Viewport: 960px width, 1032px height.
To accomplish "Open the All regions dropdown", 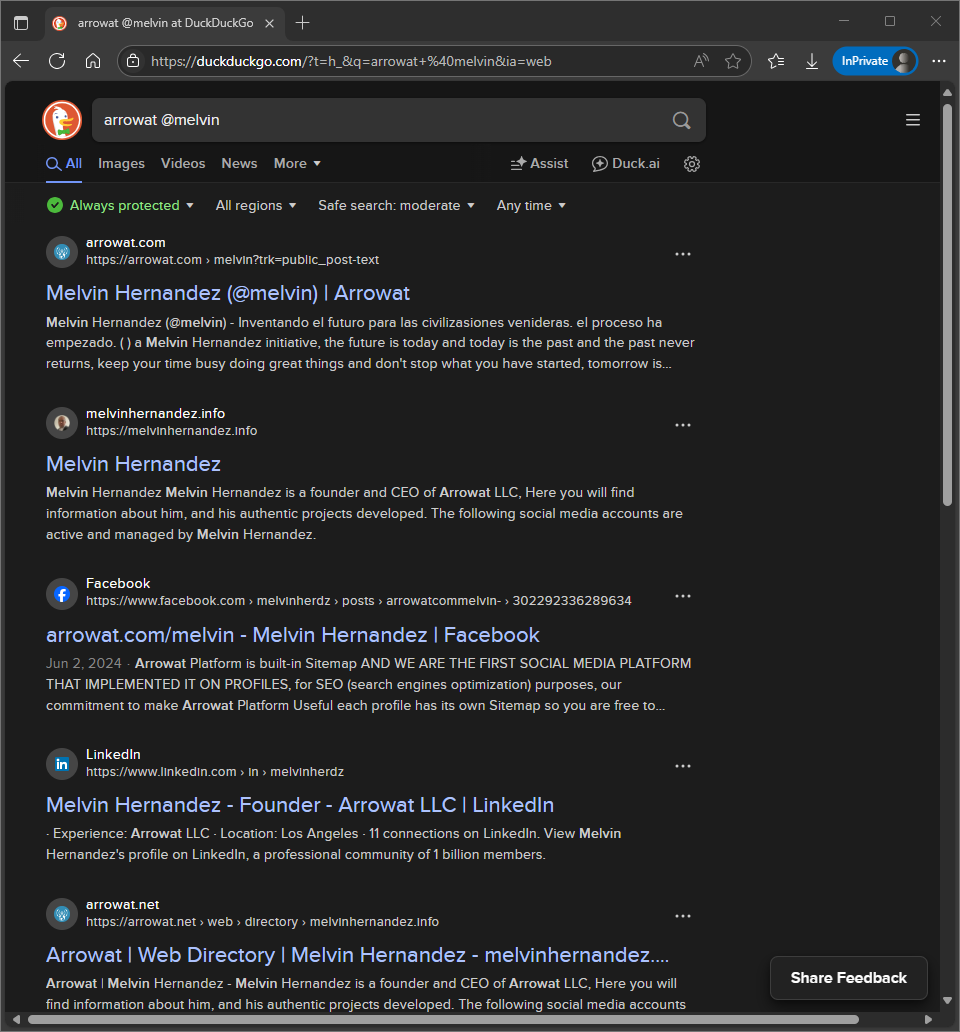I will (x=256, y=205).
